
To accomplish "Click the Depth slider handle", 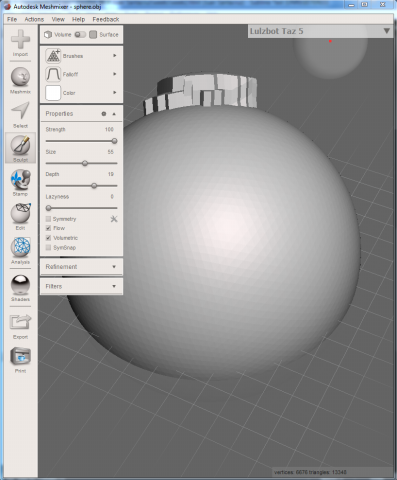I will [x=94, y=186].
